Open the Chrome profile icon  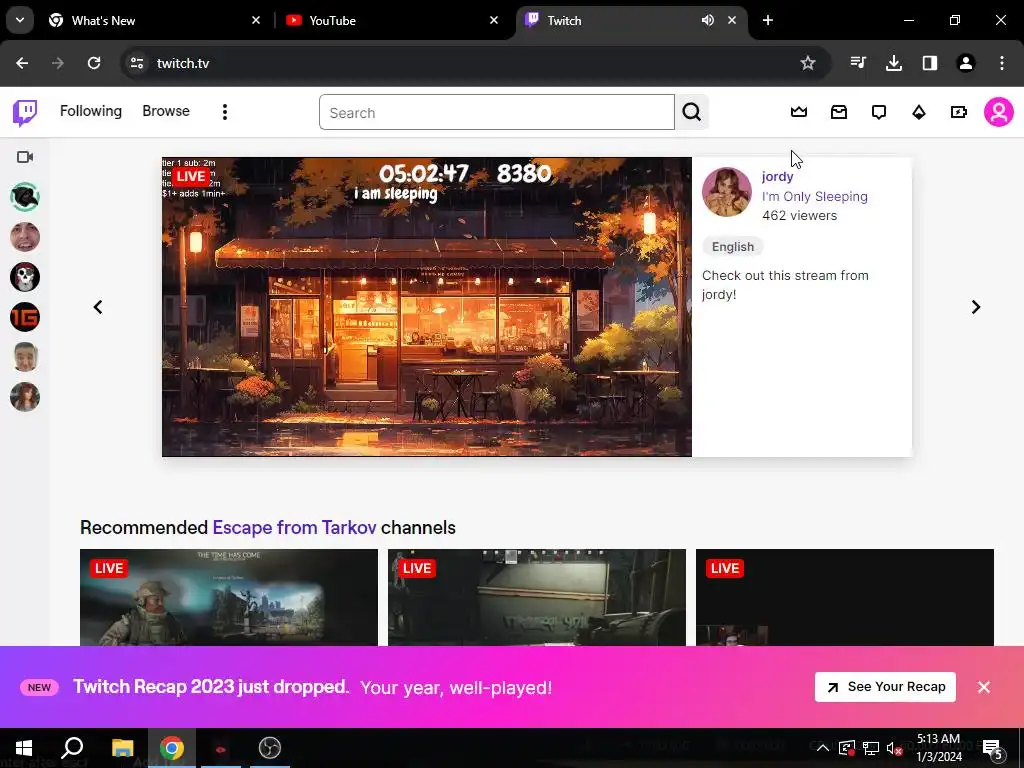point(966,63)
